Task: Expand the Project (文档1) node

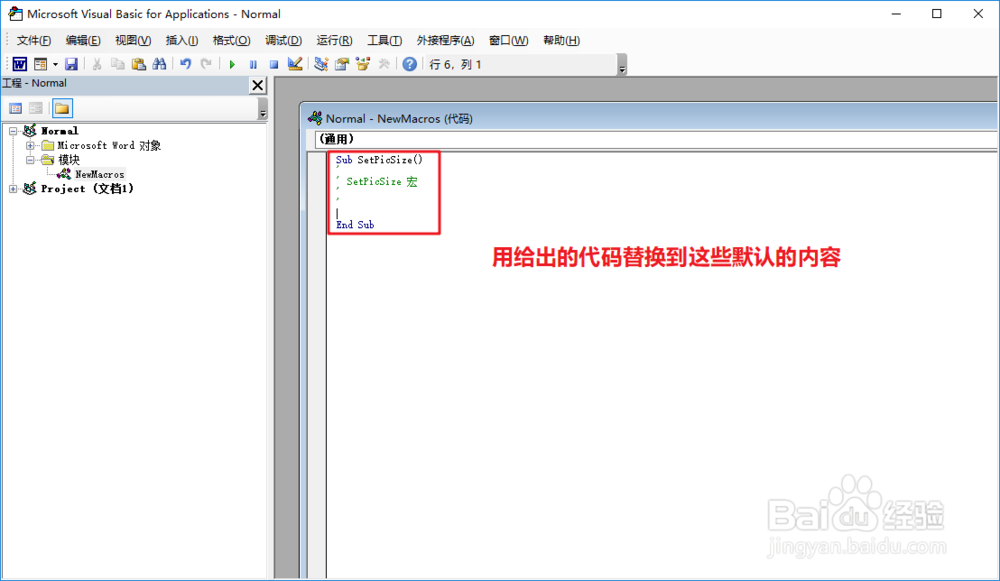Action: (13, 189)
